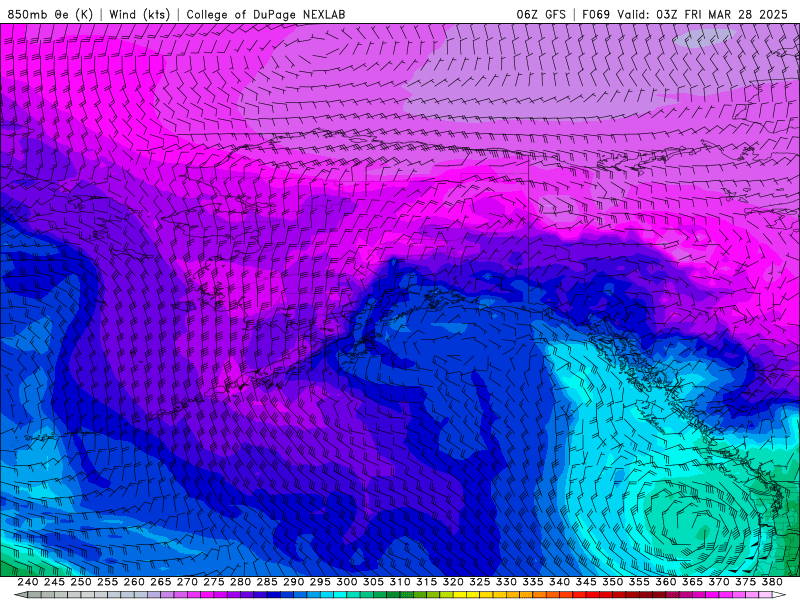The height and width of the screenshot is (600, 800).
Task: Select the 345 value on the legend
Action: point(585,582)
